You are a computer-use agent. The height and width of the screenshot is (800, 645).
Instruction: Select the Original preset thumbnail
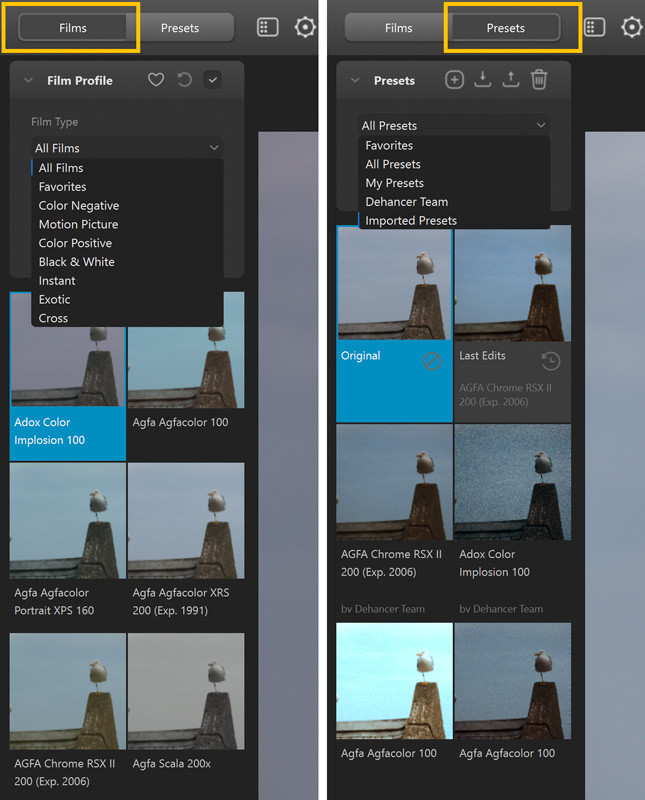(x=394, y=284)
